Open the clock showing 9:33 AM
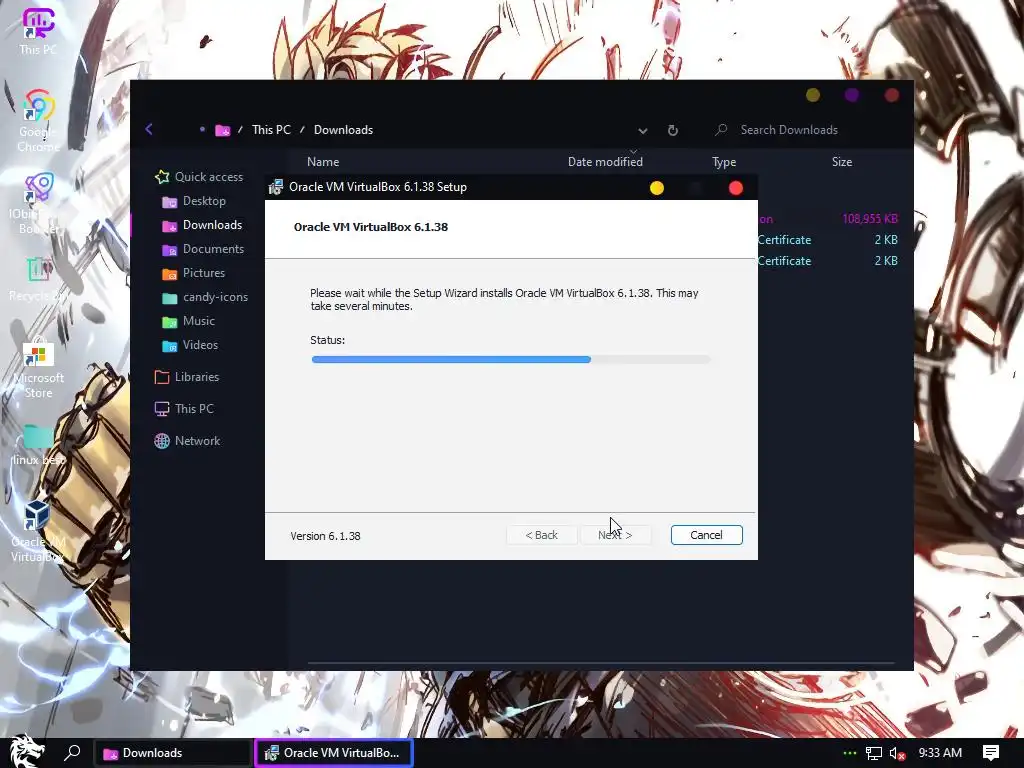This screenshot has width=1024, height=768. (x=940, y=752)
